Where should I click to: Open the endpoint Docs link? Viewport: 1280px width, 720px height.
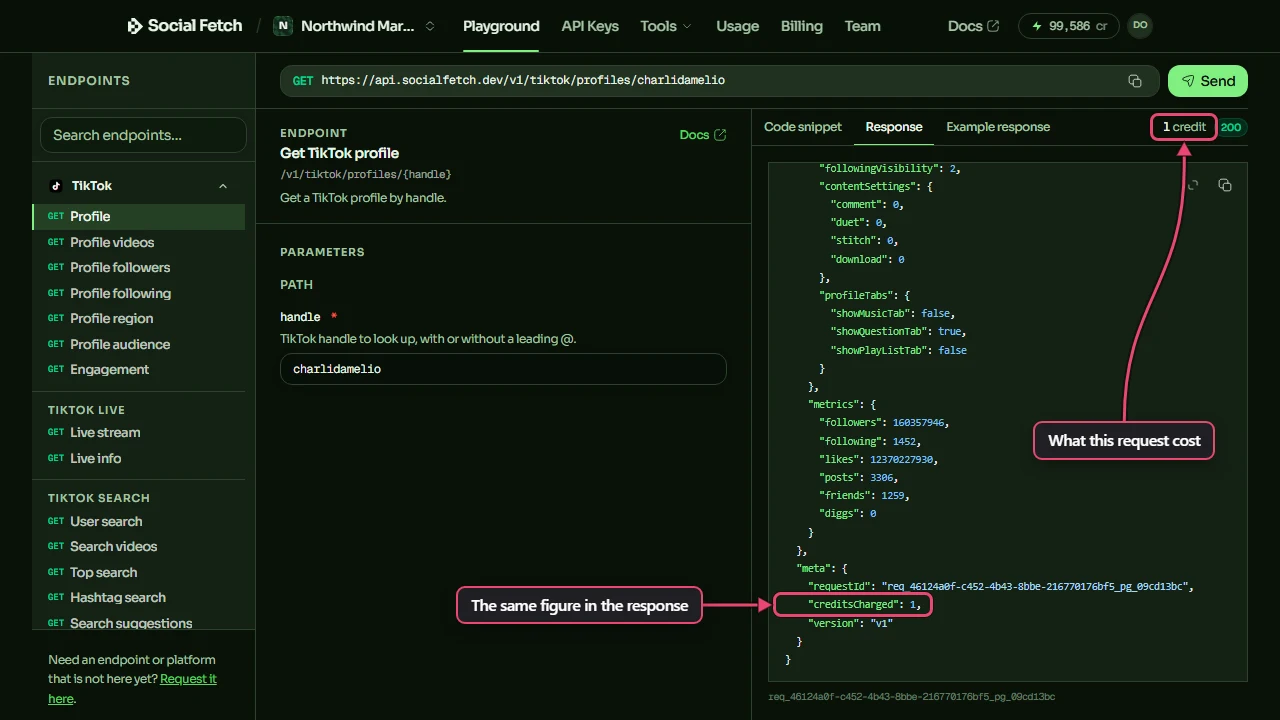703,135
